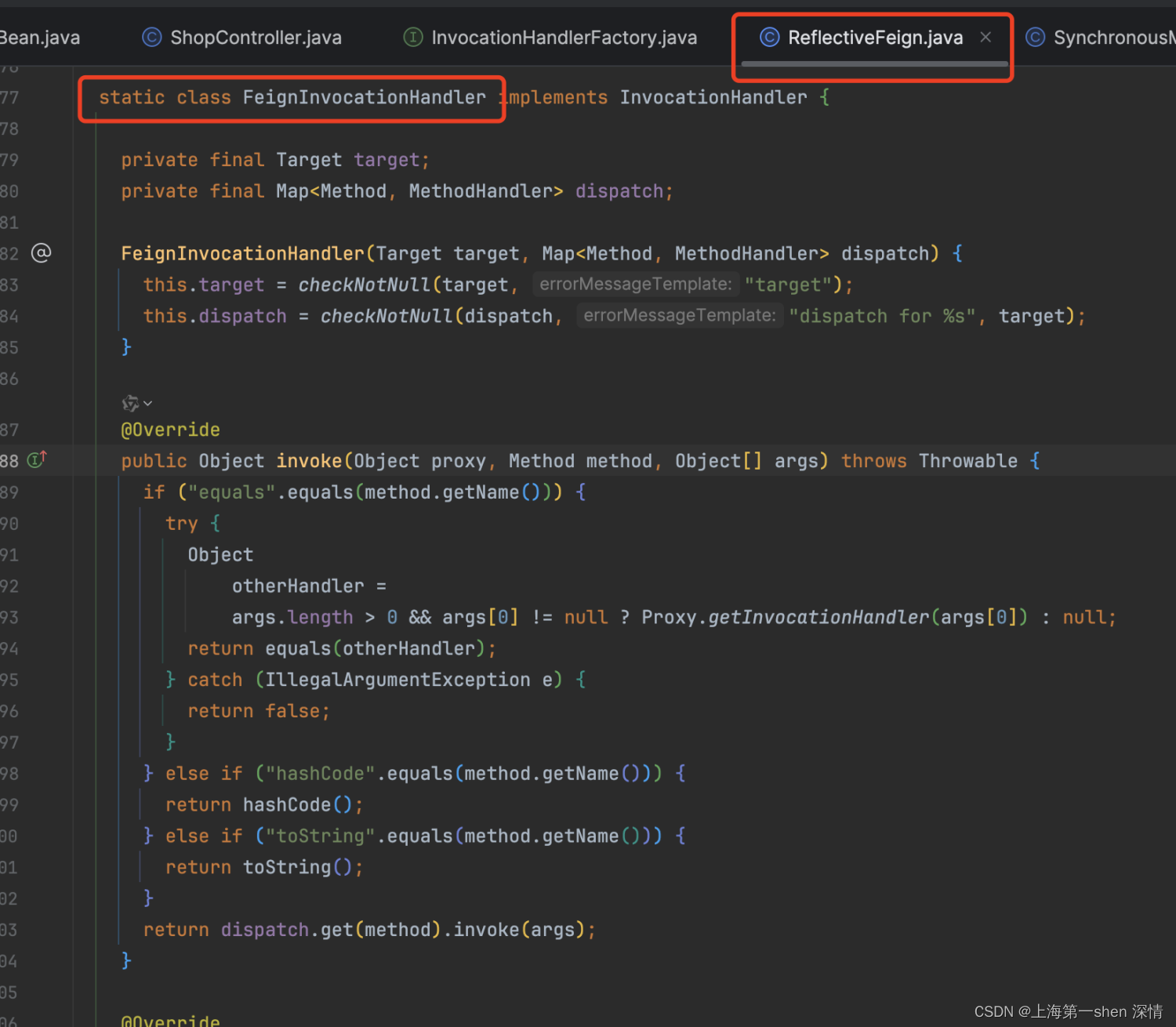Open the partially visible Bean.java tab
This screenshot has width=1176, height=1027.
(40, 38)
